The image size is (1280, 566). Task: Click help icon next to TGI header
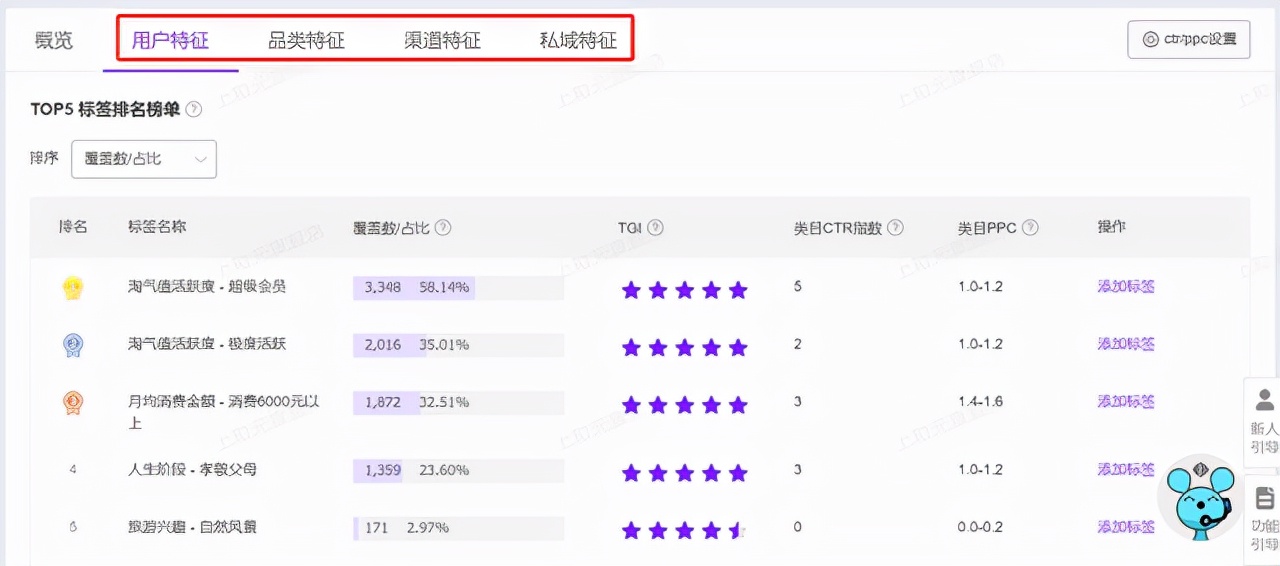(656, 228)
